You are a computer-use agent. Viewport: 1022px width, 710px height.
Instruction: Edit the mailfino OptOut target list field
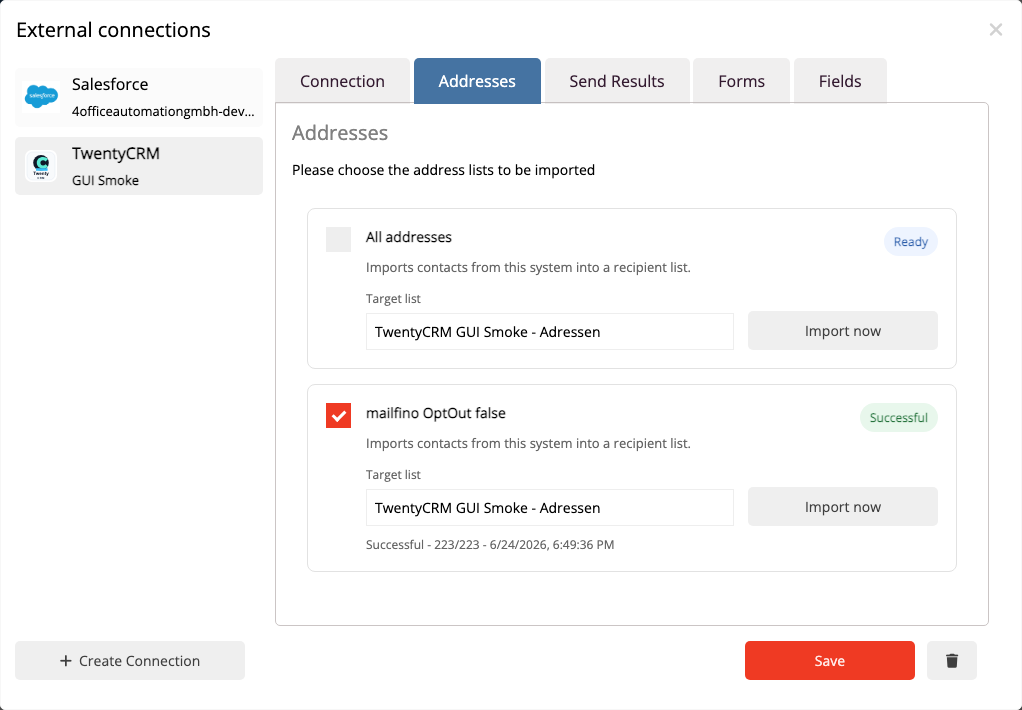(549, 508)
